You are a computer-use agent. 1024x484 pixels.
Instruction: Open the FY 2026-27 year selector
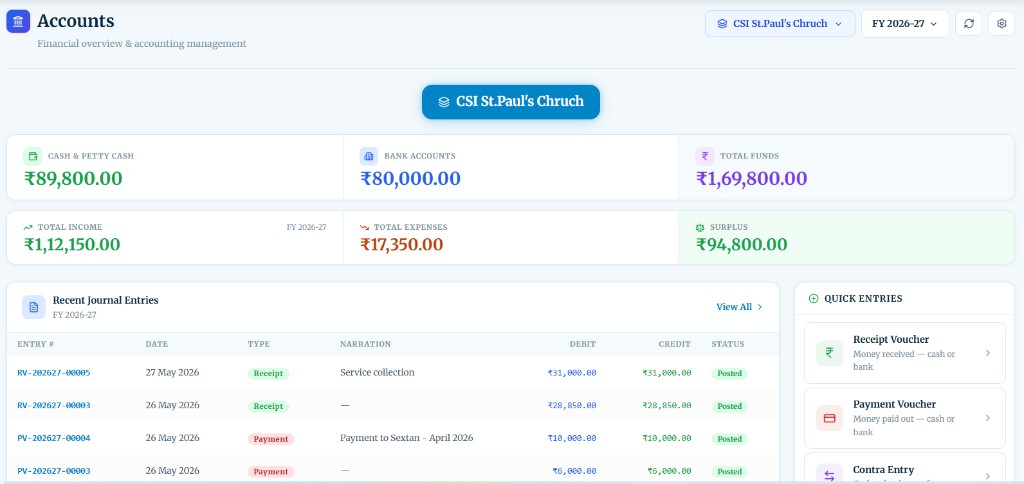904,24
